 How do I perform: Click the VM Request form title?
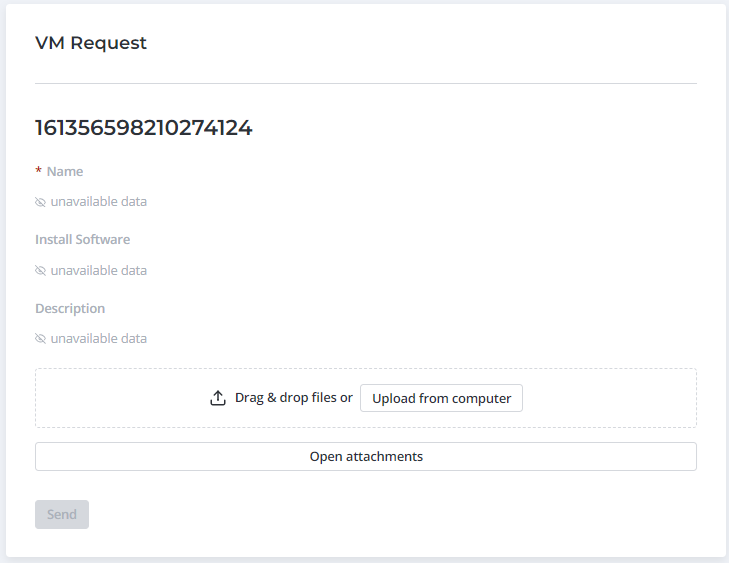(x=91, y=43)
